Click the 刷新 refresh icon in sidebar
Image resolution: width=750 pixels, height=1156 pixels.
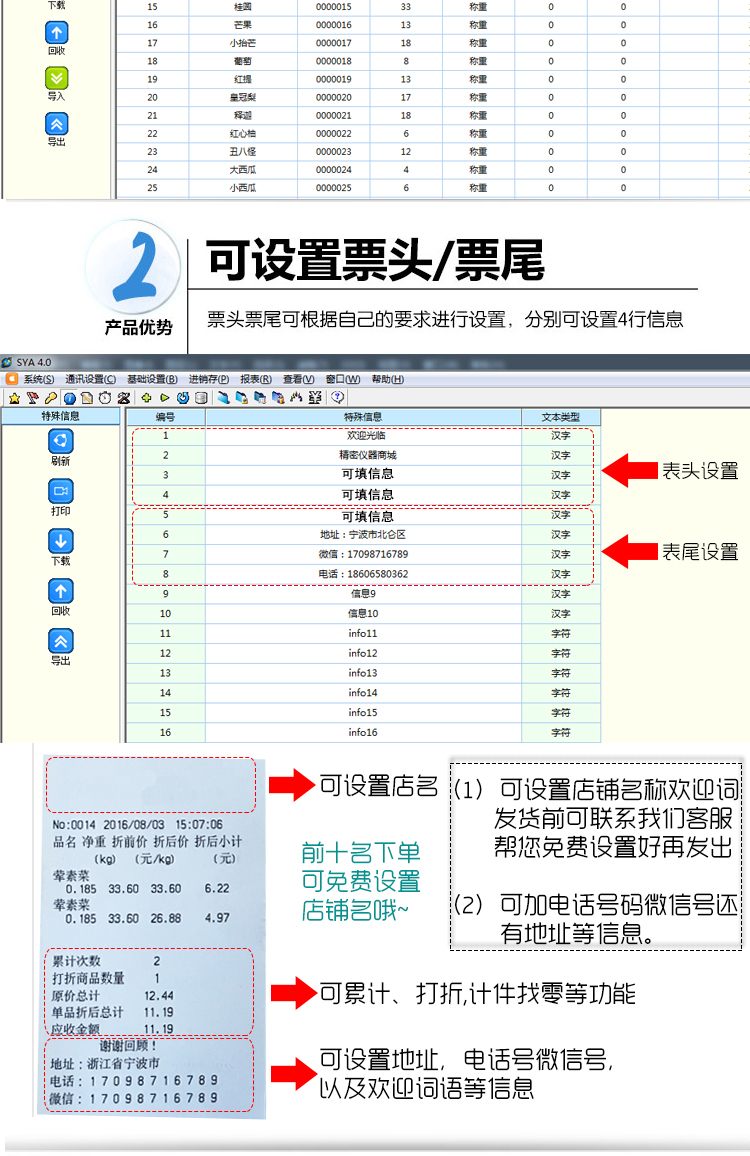(60, 441)
